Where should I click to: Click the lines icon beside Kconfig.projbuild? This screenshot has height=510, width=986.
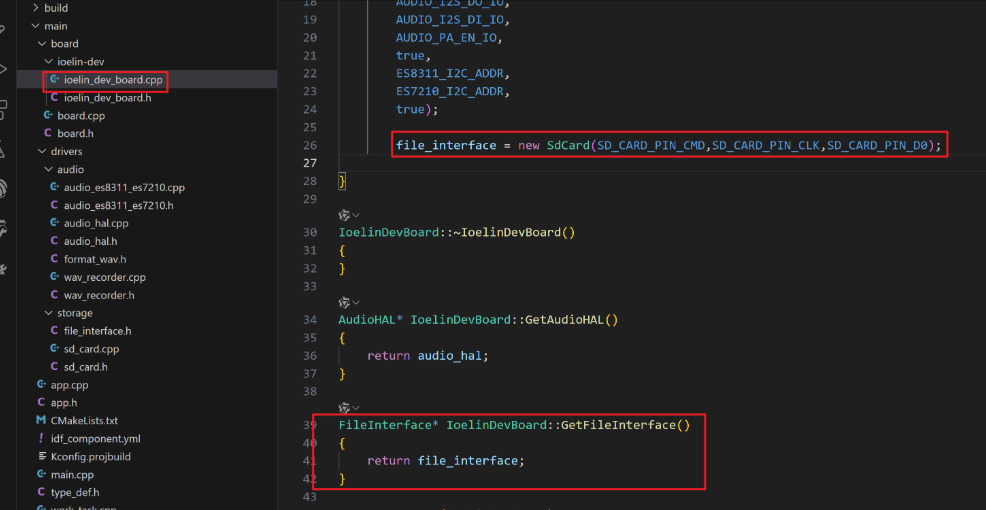pos(41,457)
